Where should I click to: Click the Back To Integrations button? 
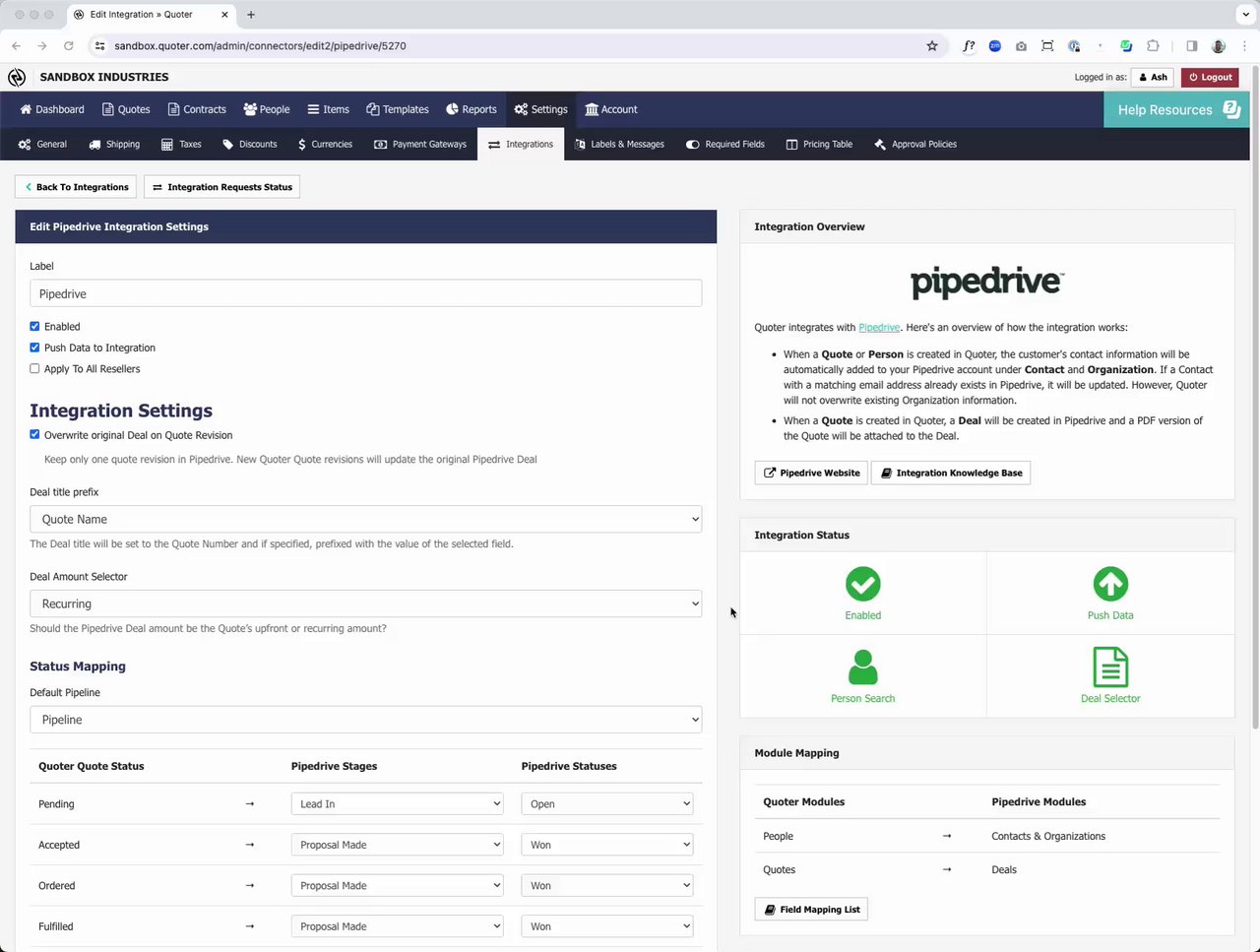click(76, 187)
